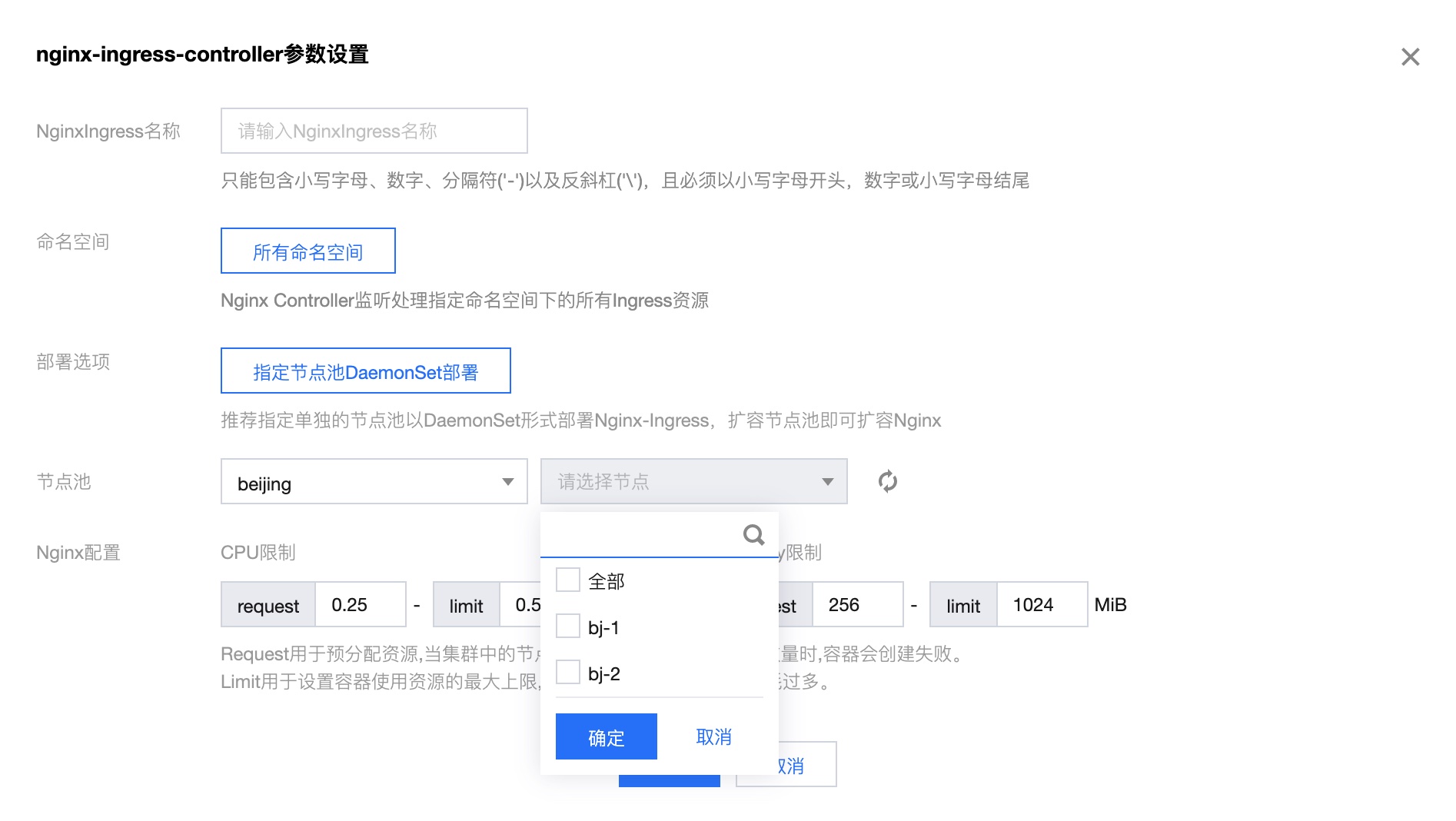Check the 全部 checkbox

pyautogui.click(x=567, y=580)
